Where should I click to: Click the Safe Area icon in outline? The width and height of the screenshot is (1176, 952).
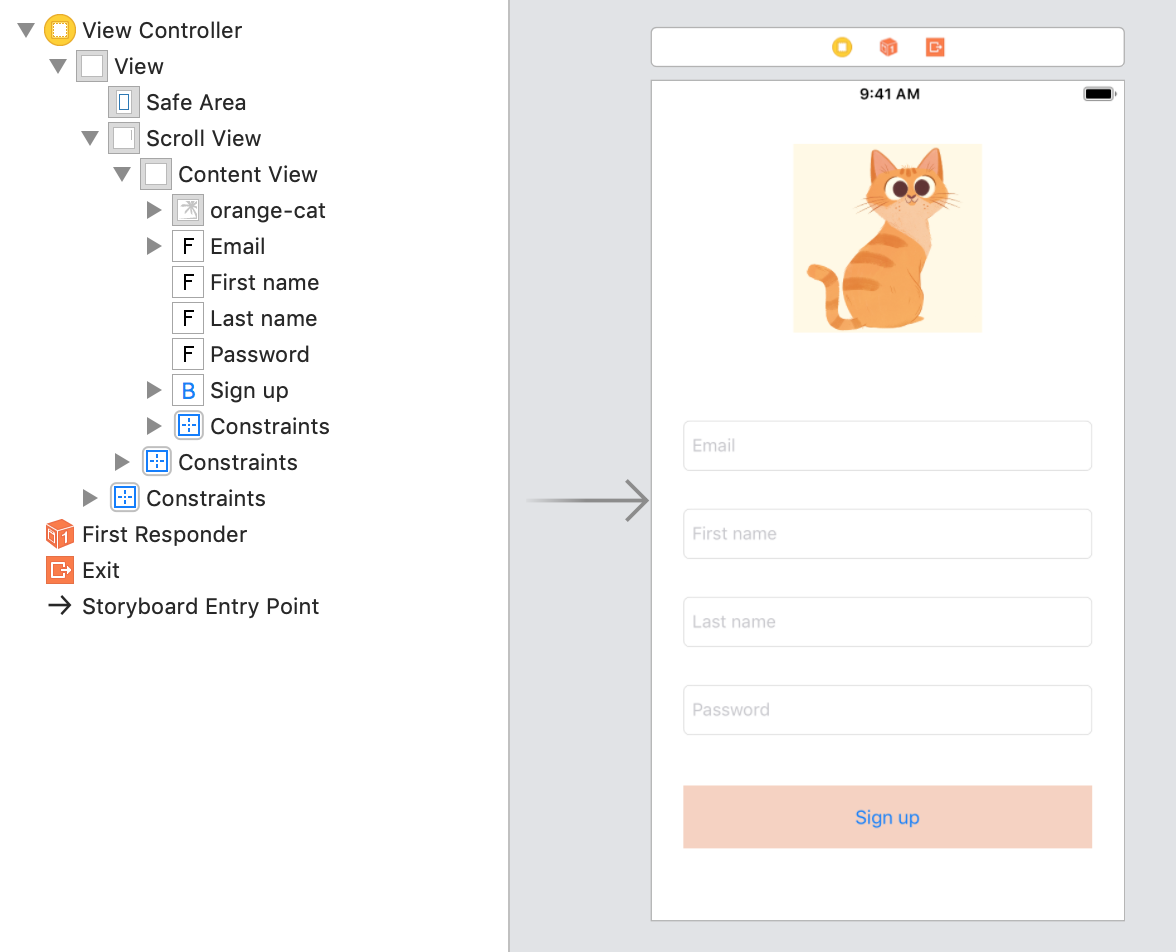click(x=124, y=102)
